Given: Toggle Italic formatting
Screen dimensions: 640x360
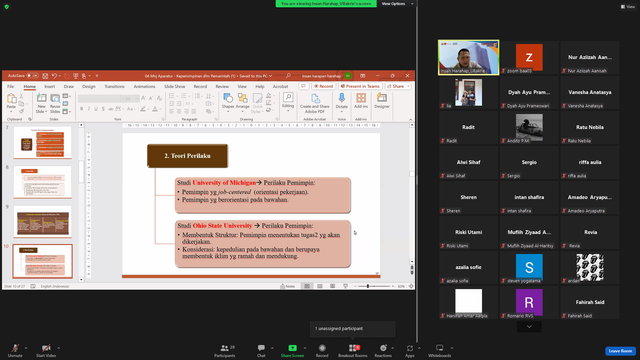Looking at the screenshot, I should pos(89,109).
